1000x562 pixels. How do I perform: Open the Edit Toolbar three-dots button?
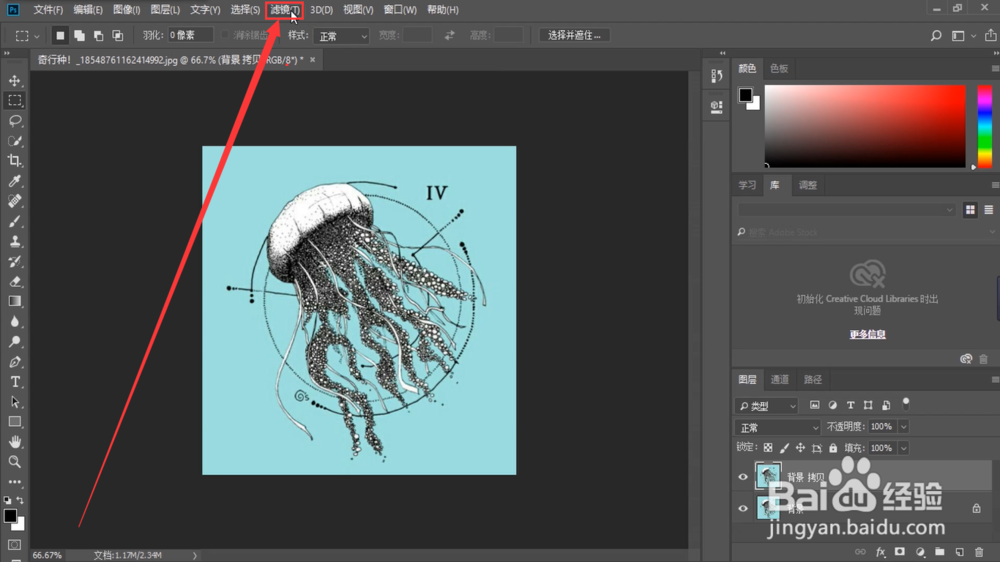[15, 482]
